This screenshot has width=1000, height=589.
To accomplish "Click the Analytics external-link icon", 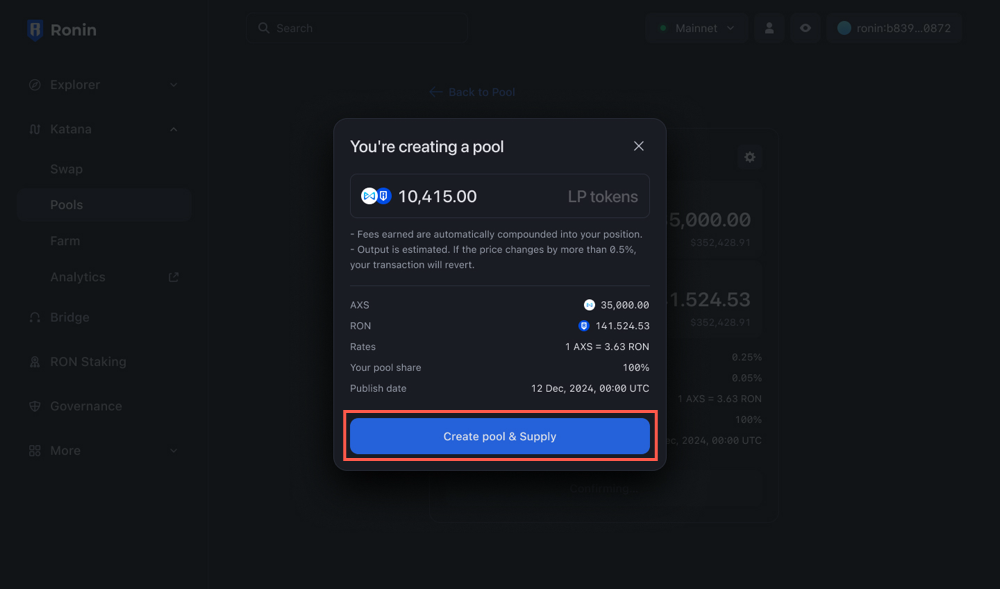I will [172, 277].
